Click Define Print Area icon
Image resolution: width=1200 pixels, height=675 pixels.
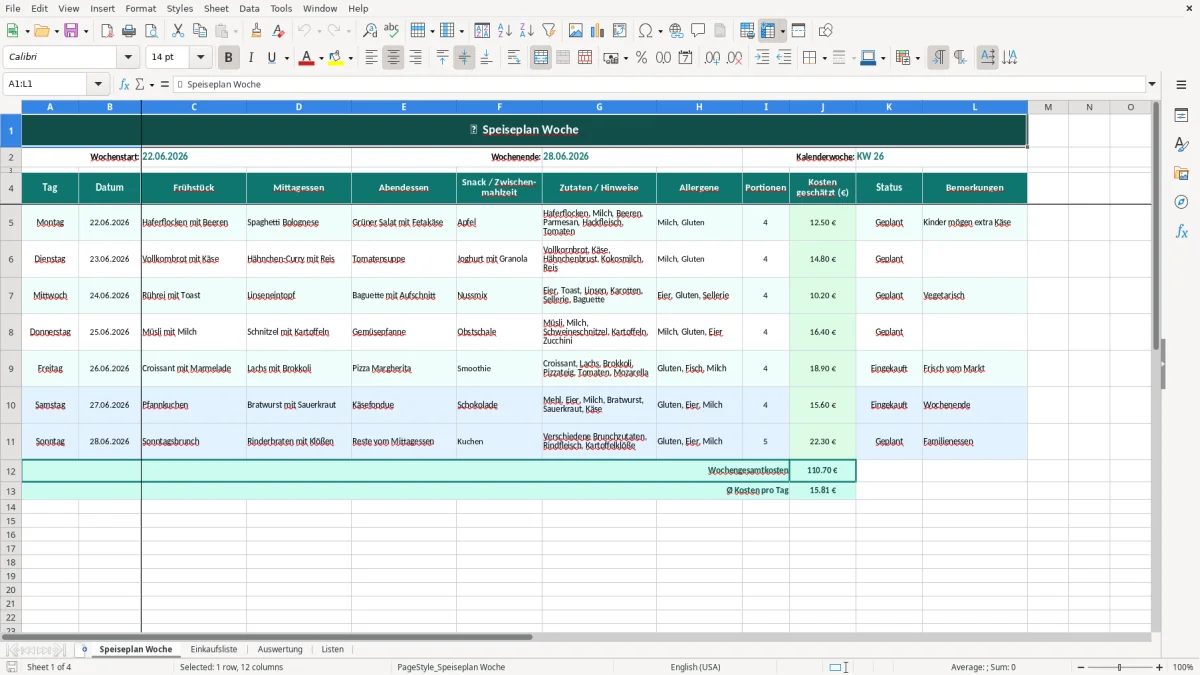click(x=748, y=31)
